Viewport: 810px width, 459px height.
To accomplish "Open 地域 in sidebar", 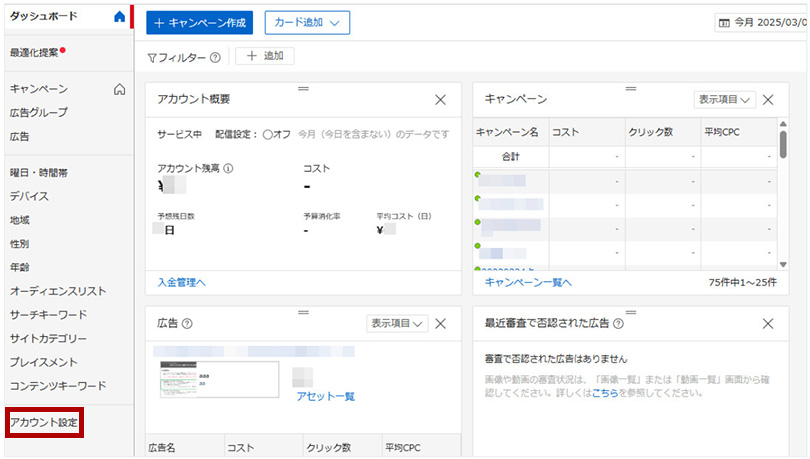I will [20, 220].
